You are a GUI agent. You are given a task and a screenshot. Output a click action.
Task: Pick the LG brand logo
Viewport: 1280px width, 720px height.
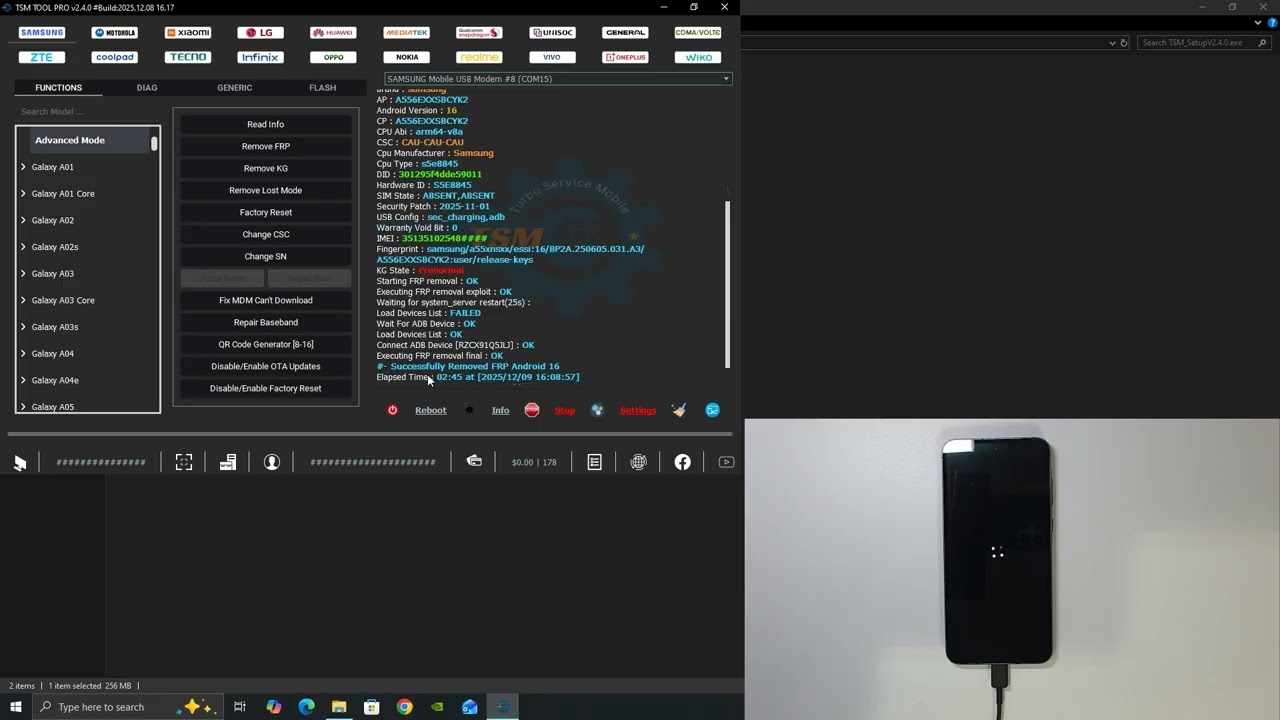click(x=260, y=33)
